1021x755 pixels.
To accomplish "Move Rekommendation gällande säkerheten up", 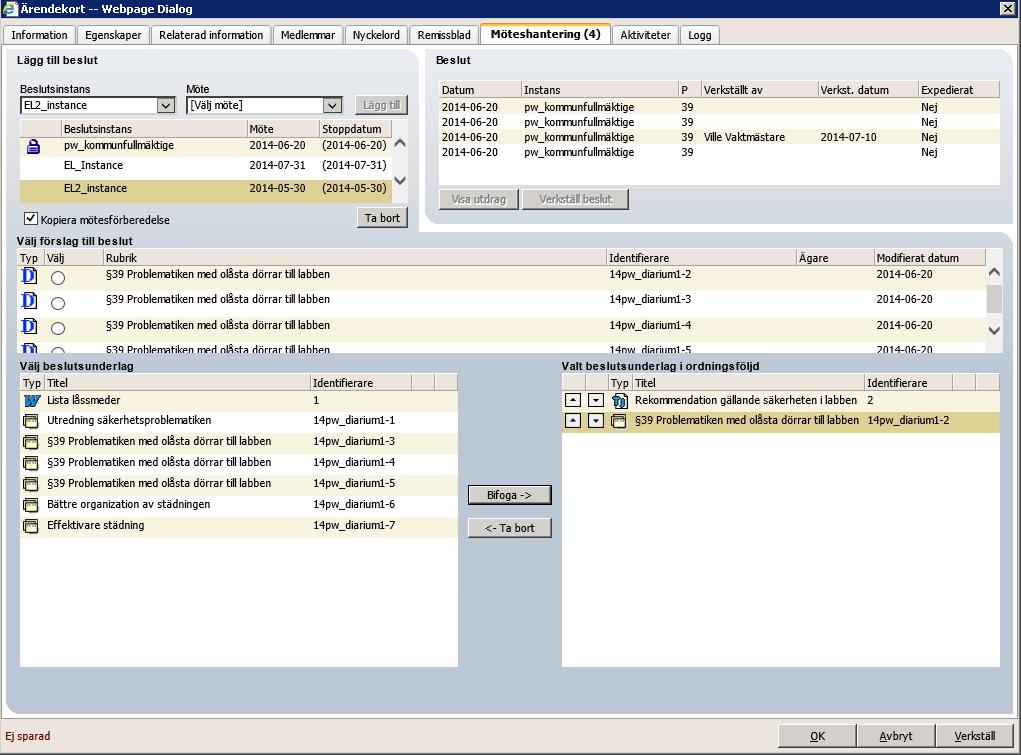I will tap(573, 401).
